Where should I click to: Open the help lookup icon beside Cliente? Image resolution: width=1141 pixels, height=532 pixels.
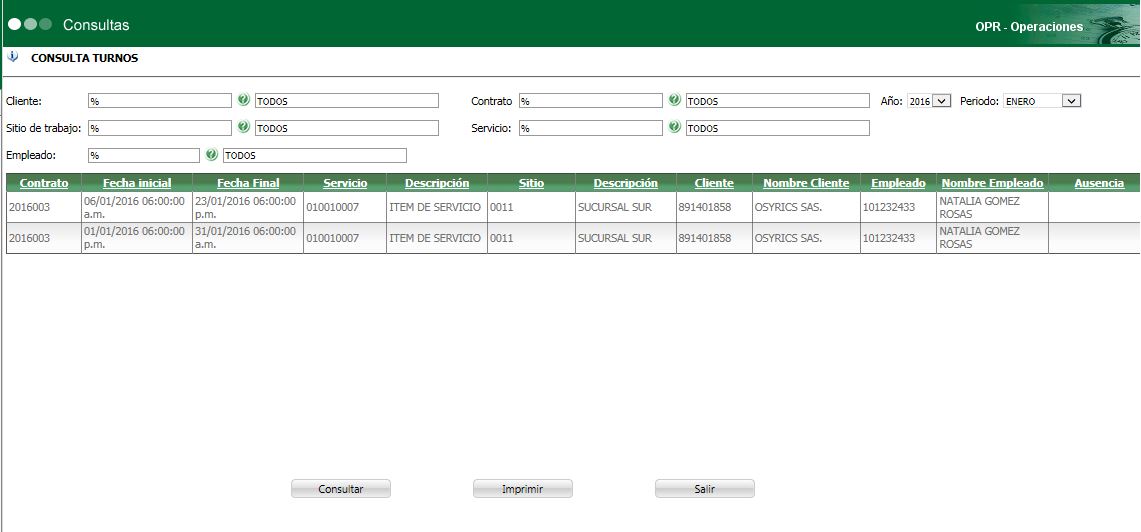pos(244,100)
